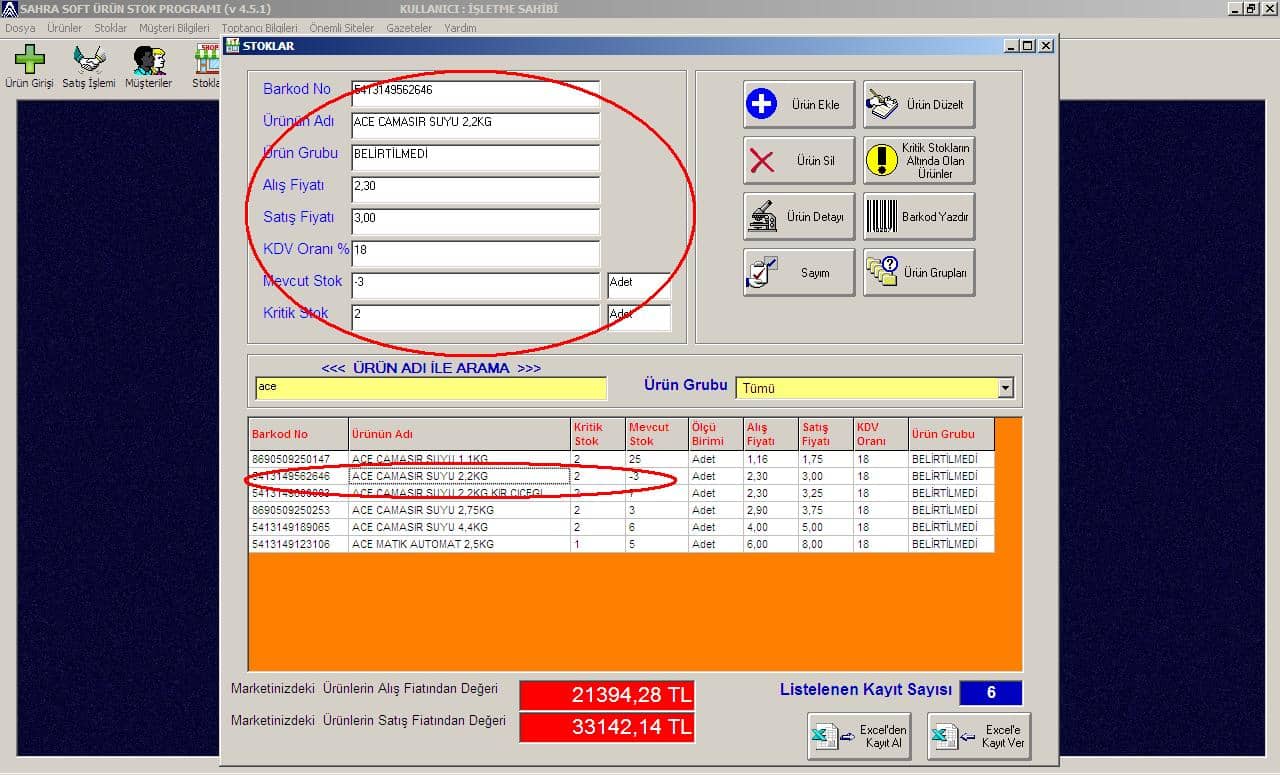Import records with Excel'den Kayıt Al
Image resolution: width=1280 pixels, height=775 pixels.
(x=858, y=736)
